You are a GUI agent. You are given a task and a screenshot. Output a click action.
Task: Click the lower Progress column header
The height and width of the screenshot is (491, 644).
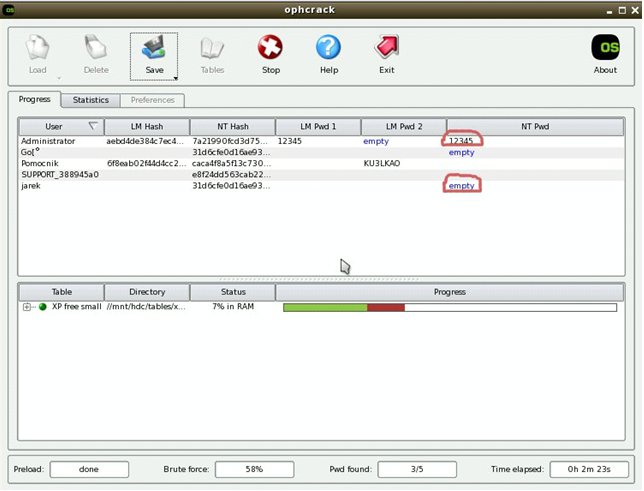(x=450, y=292)
